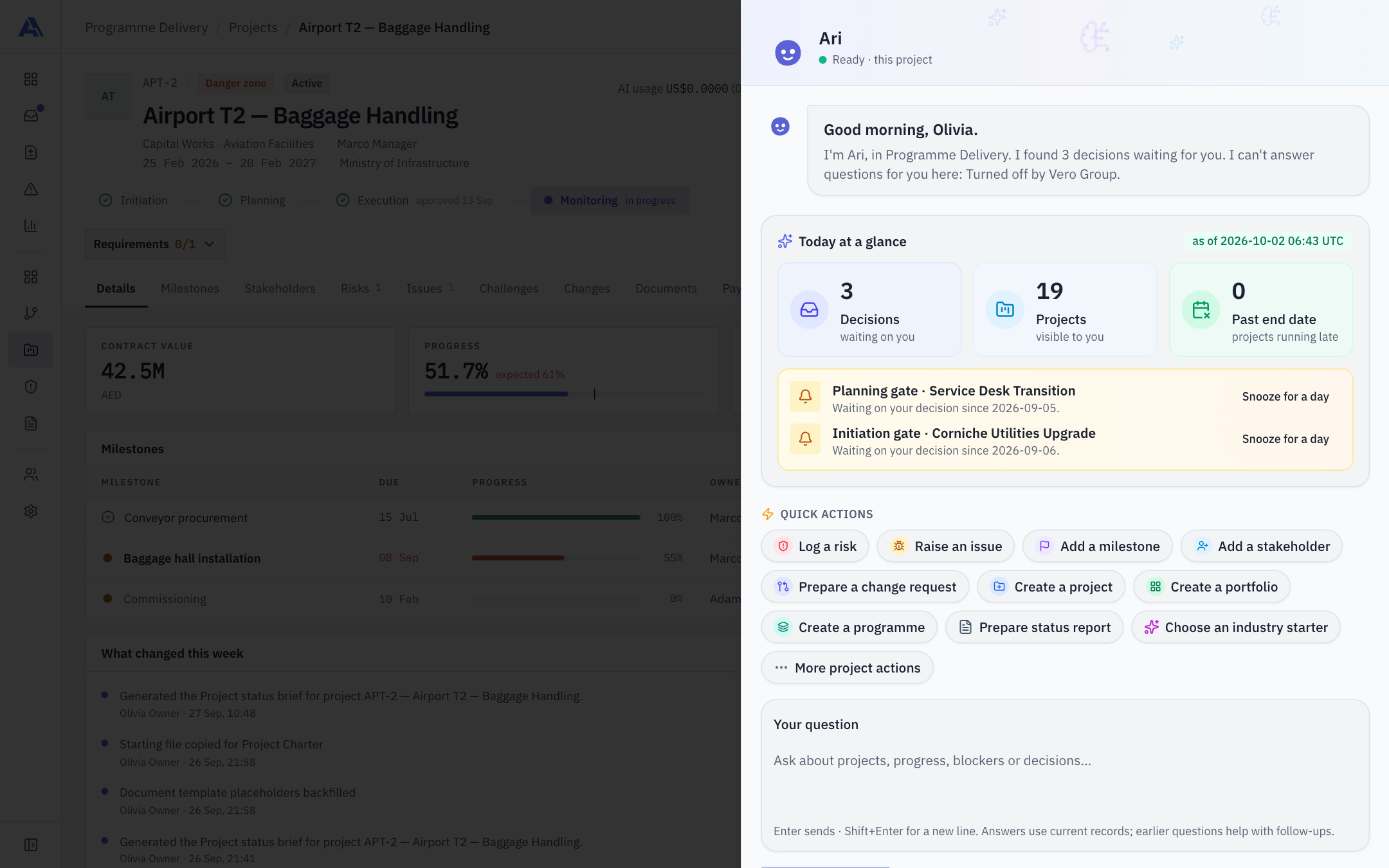The height and width of the screenshot is (868, 1389).
Task: Click the 51.7% progress bar
Action: [x=564, y=393]
